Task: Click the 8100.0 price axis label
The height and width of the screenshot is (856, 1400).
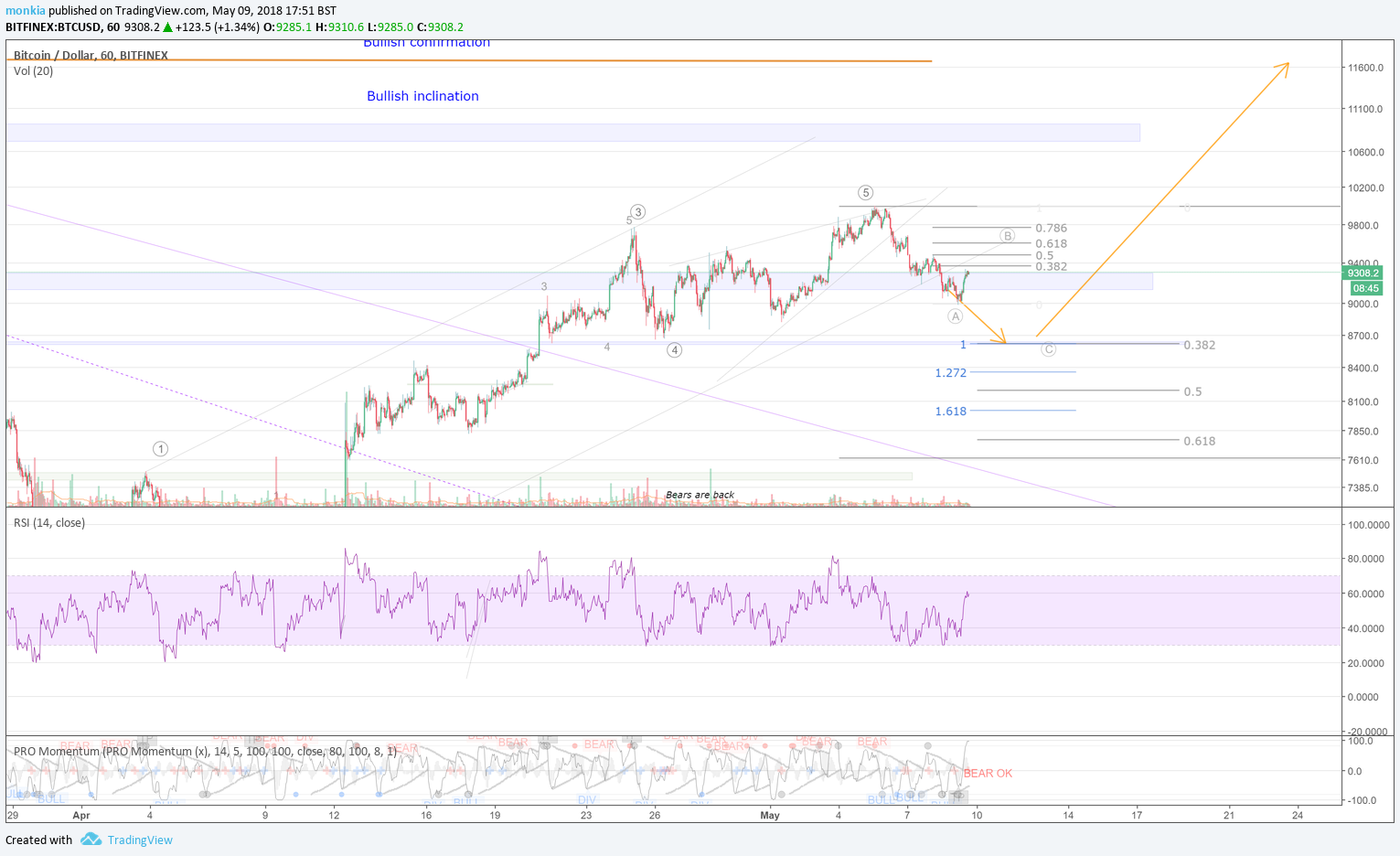Action: (1363, 402)
